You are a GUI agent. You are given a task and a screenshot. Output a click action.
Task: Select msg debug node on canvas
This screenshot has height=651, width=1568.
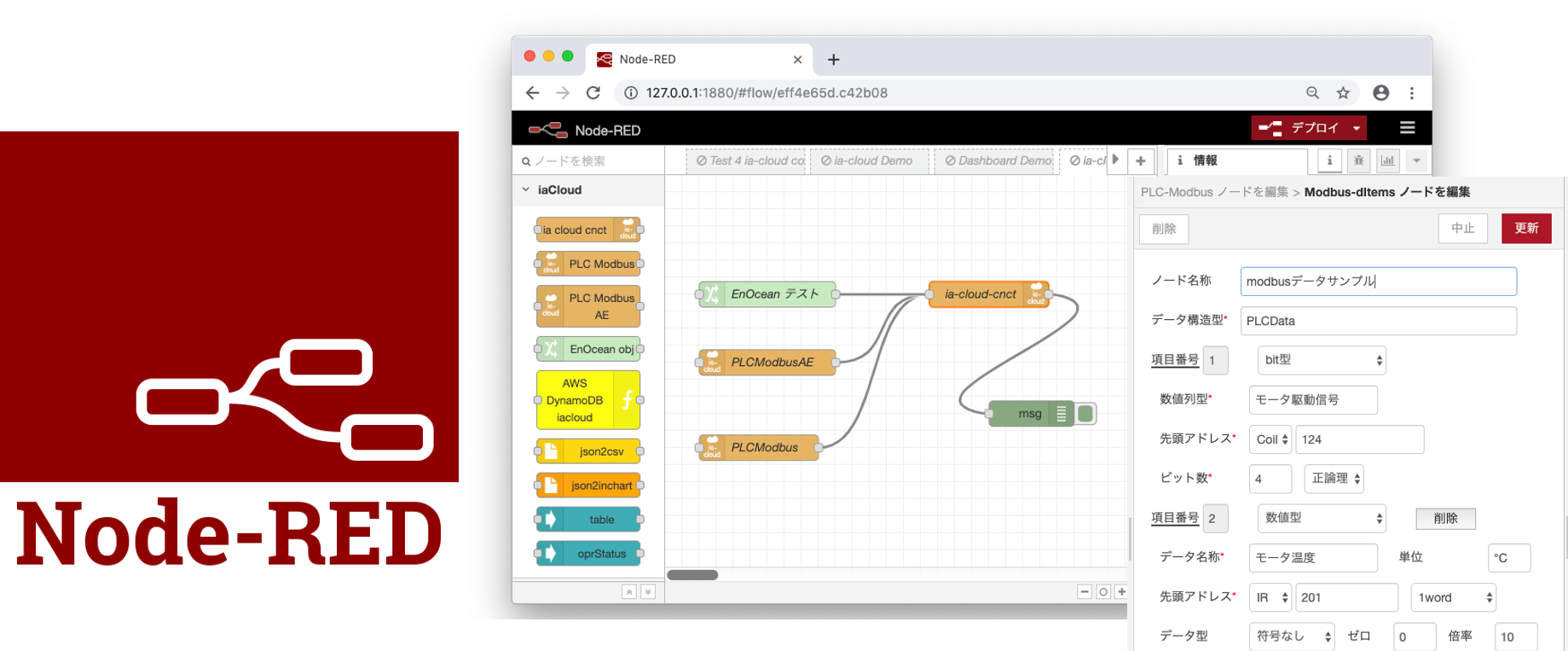pyautogui.click(x=1031, y=414)
